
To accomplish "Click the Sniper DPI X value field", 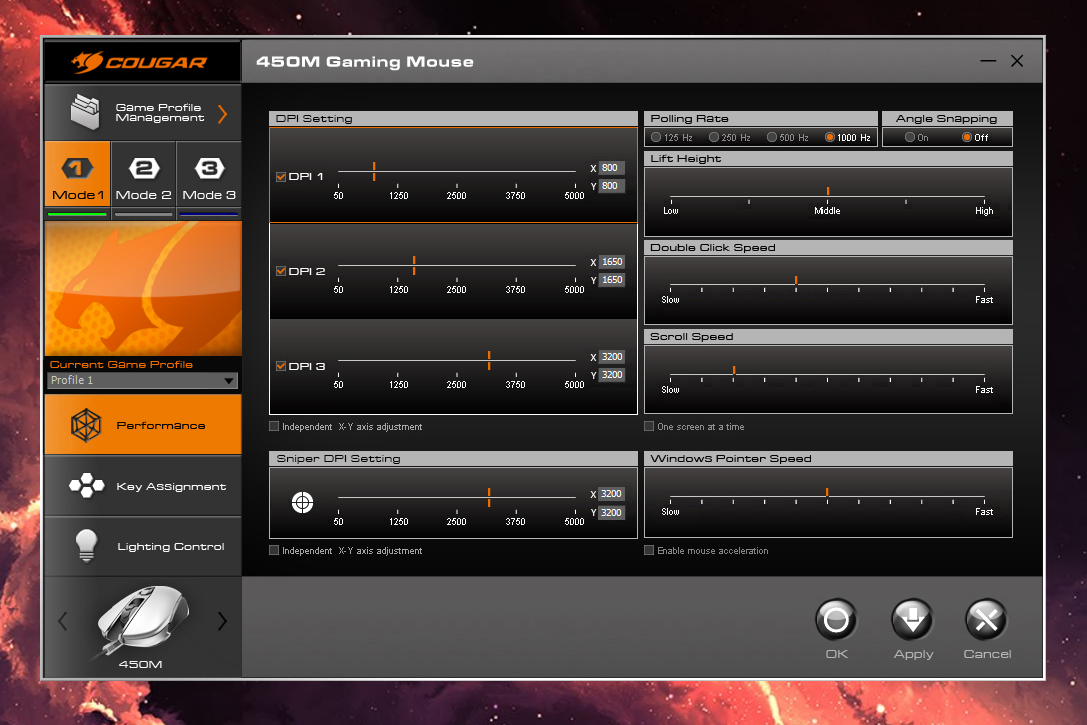I will (x=611, y=494).
